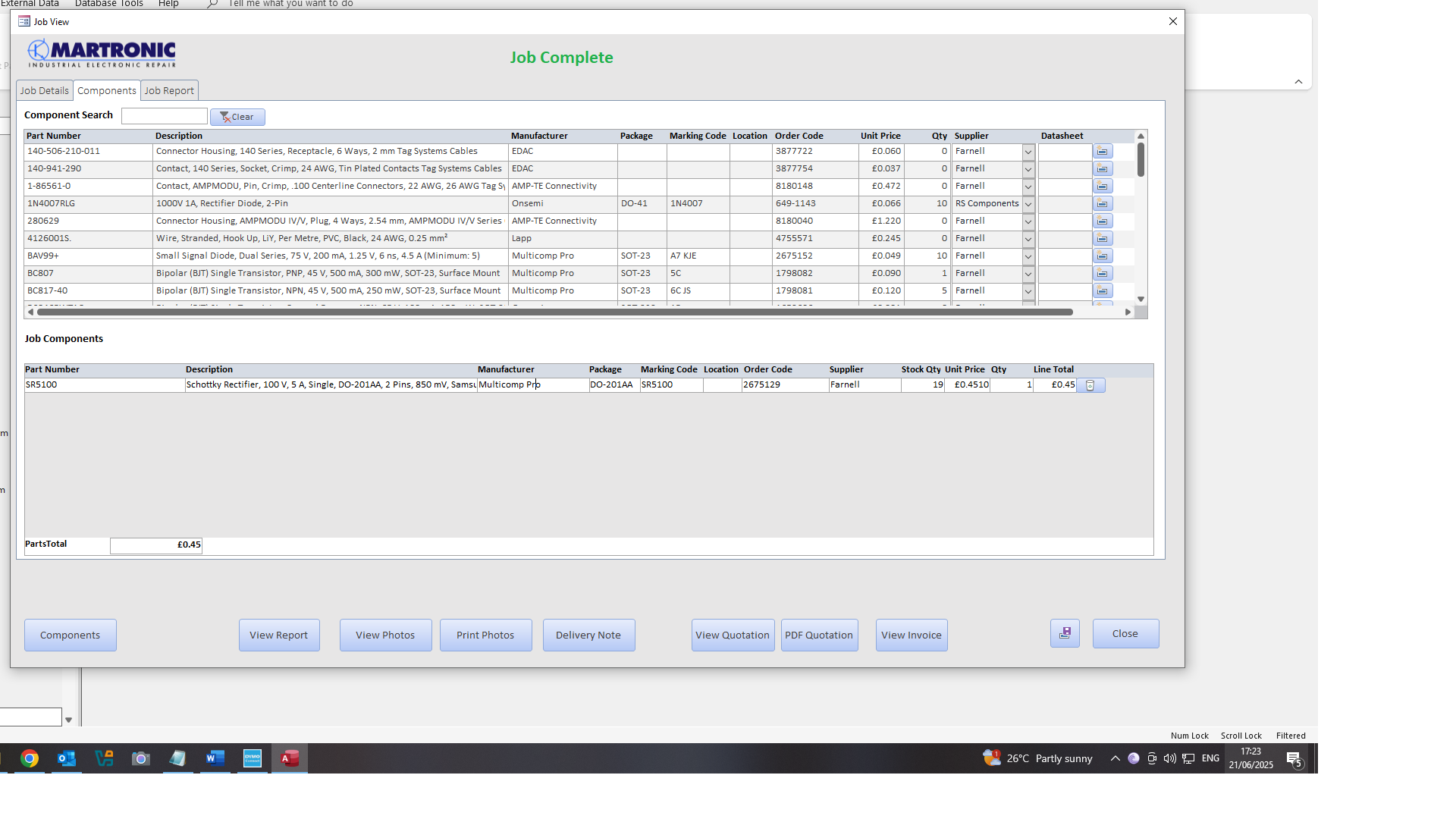The height and width of the screenshot is (819, 1456).
Task: Switch to Access app on taskbar
Action: (x=290, y=758)
